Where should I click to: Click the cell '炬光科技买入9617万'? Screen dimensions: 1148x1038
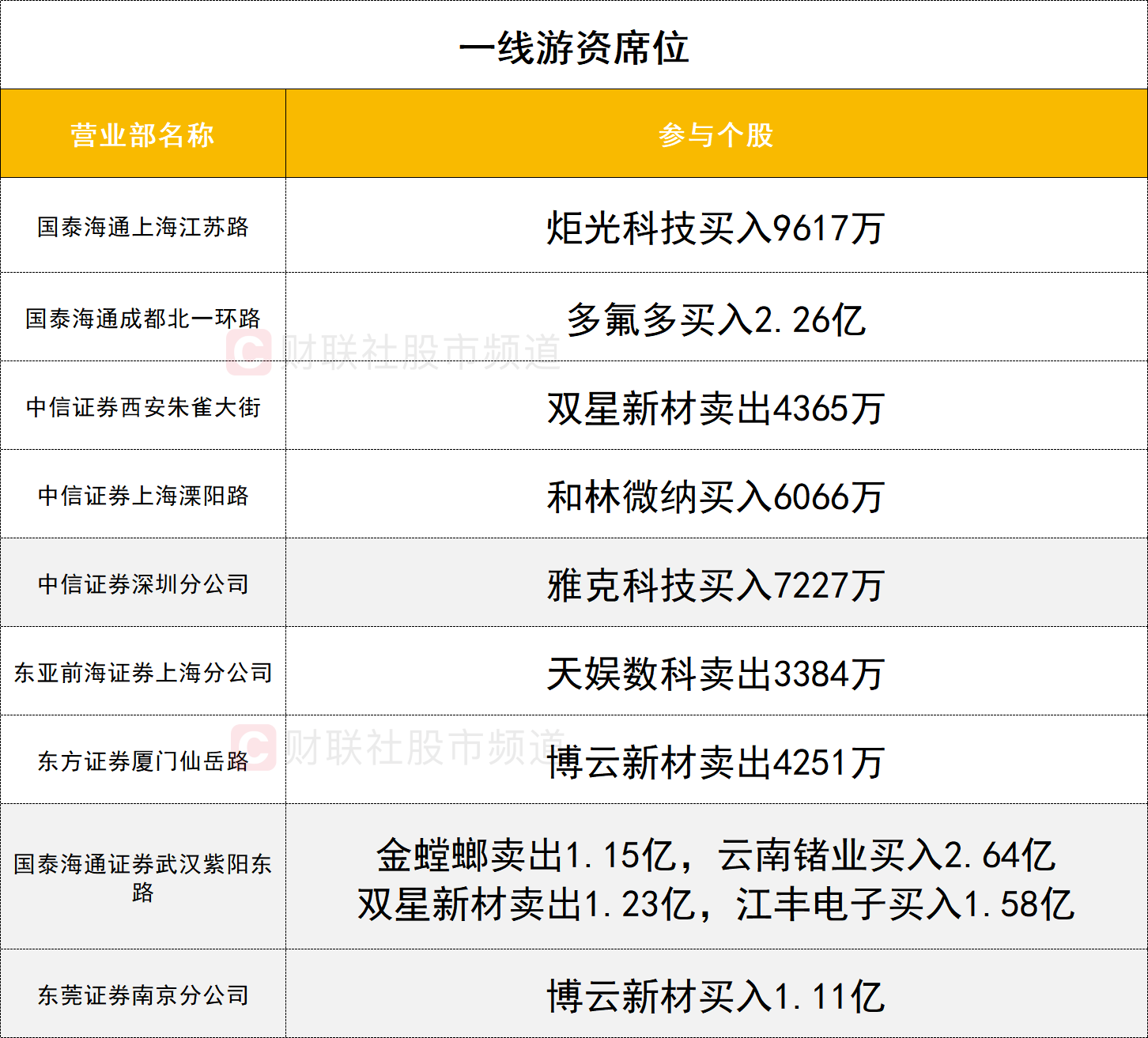click(716, 226)
